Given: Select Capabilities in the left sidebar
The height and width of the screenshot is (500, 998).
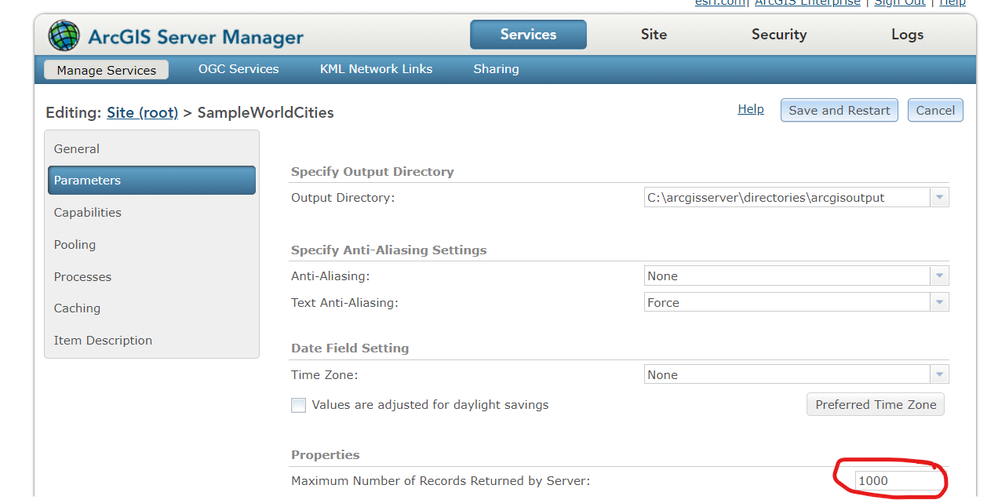Looking at the screenshot, I should pyautogui.click(x=88, y=212).
